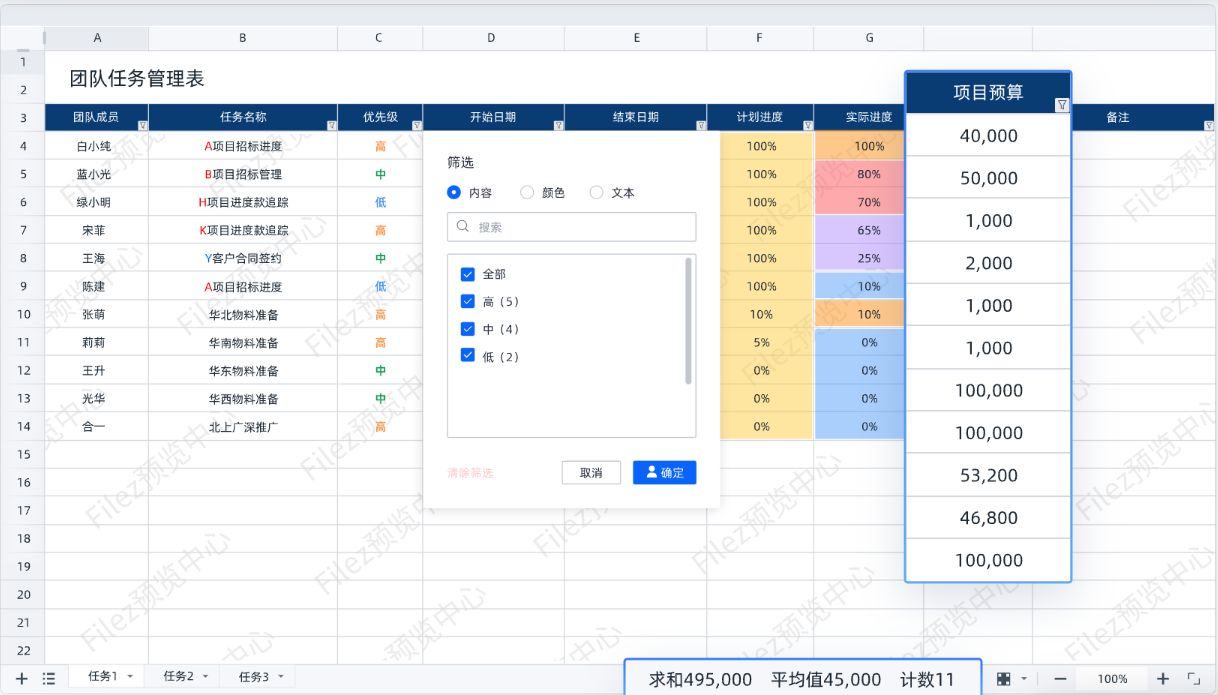Click 平均值45,000 in status bar
Image resolution: width=1218 pixels, height=695 pixels.
pyautogui.click(x=826, y=680)
